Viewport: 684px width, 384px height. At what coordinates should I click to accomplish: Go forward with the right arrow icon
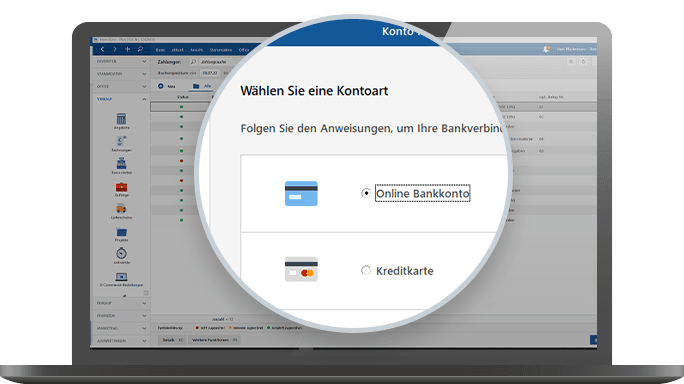point(115,49)
